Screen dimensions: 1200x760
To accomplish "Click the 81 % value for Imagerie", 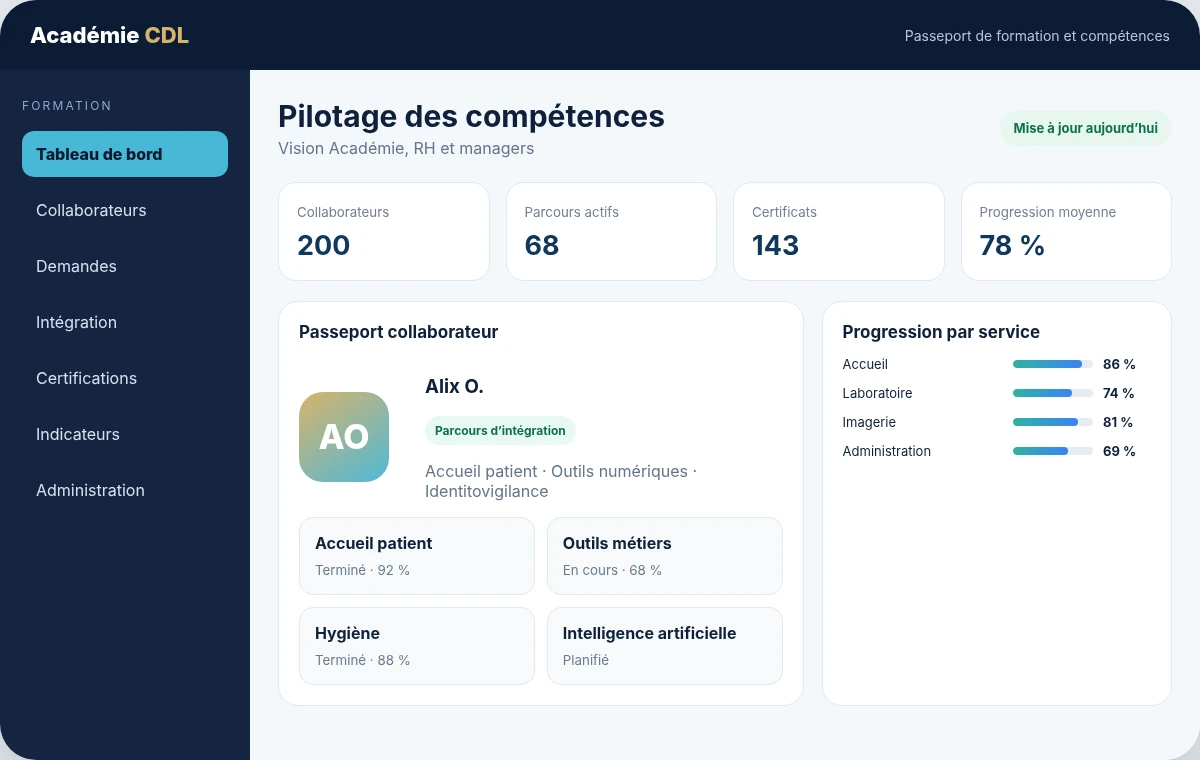I will point(1118,422).
